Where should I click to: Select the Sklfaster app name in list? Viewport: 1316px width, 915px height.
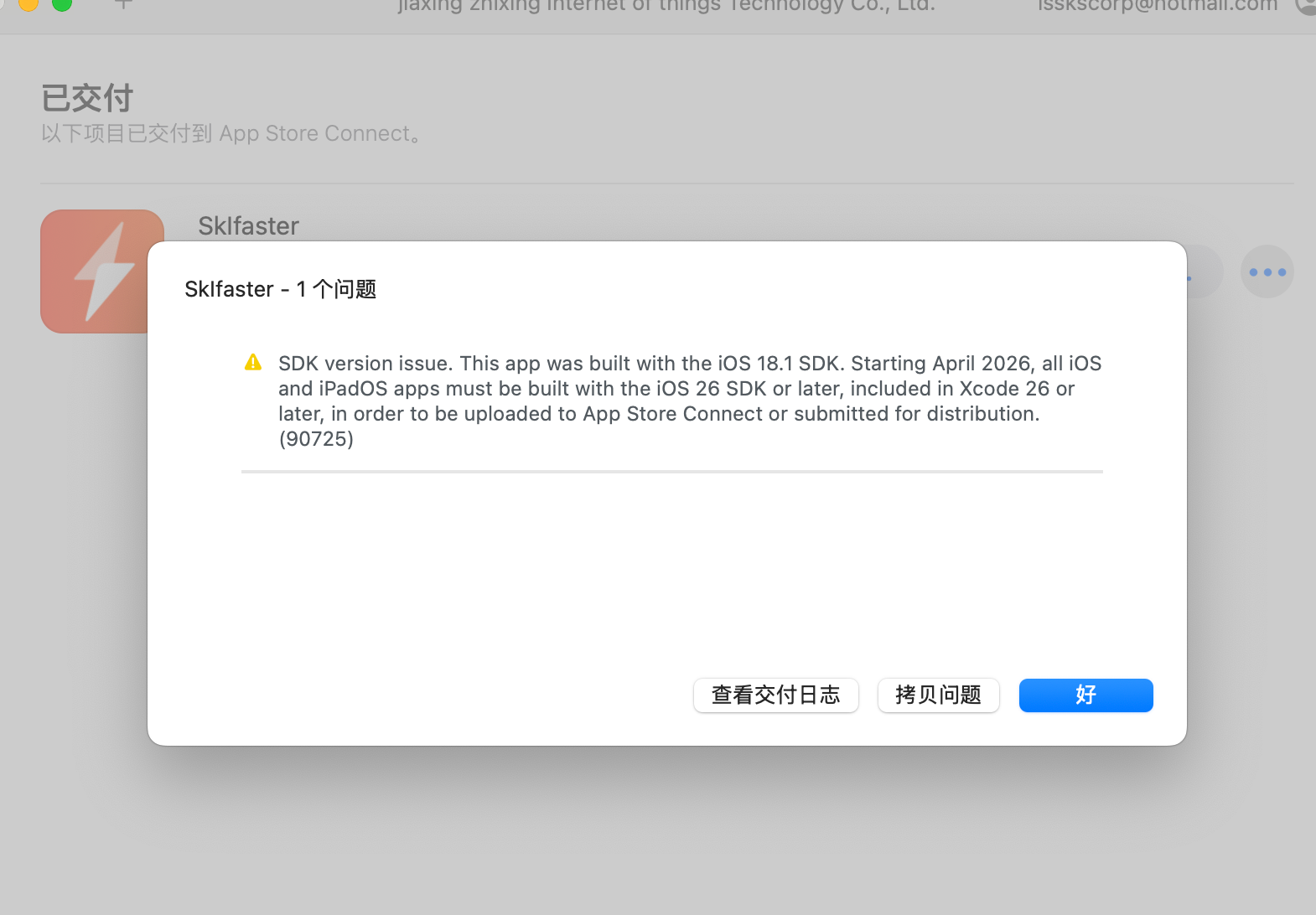248,226
